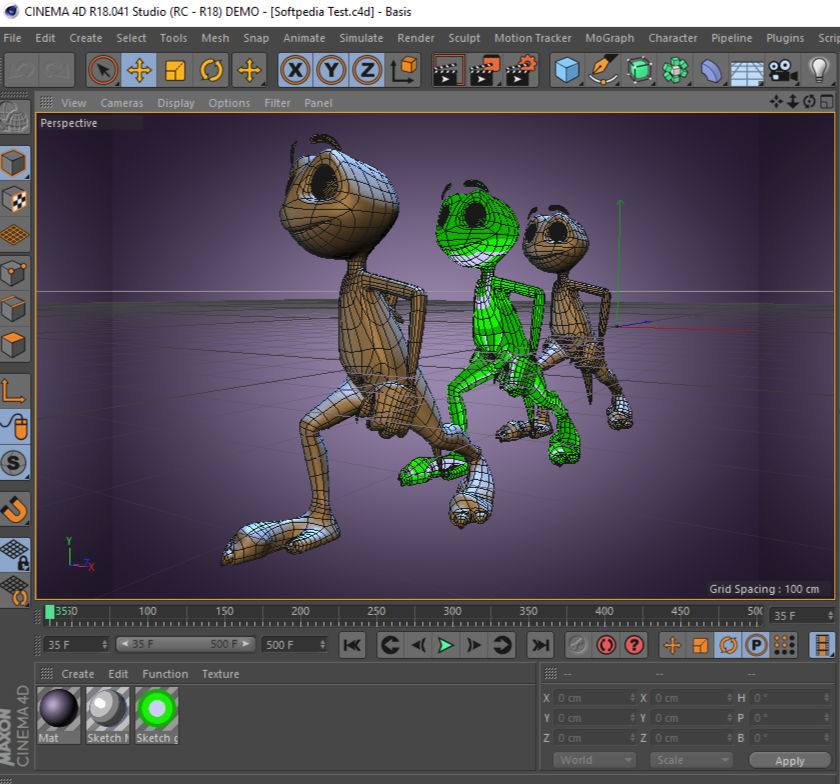The image size is (840, 784).
Task: Select the spline Pen tool
Action: [x=603, y=70]
